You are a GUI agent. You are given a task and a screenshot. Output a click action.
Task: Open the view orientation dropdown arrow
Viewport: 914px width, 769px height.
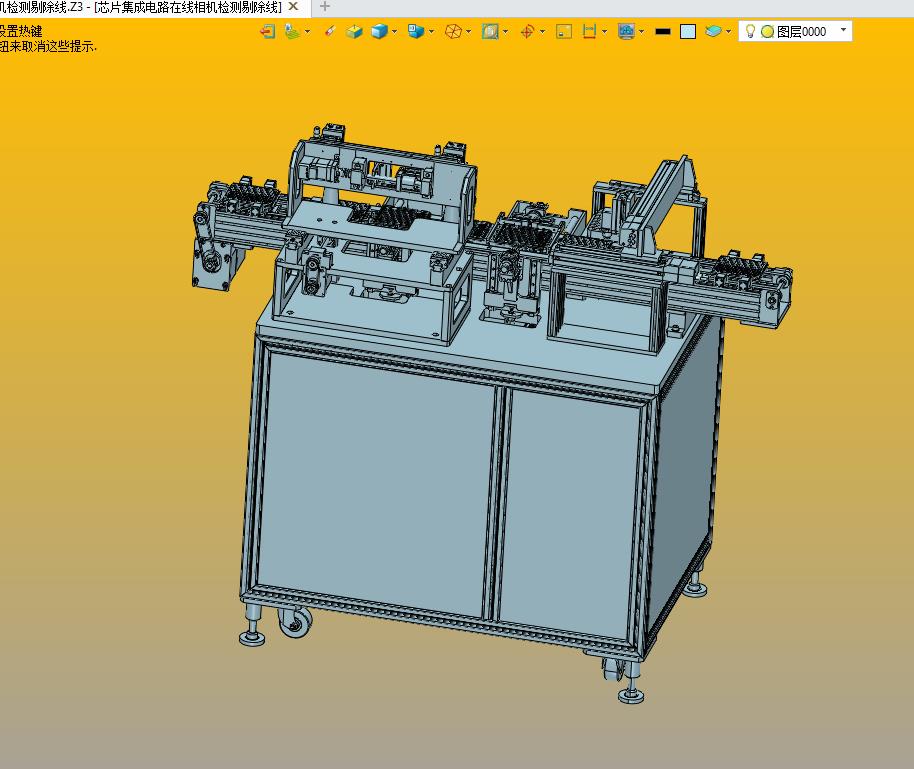431,31
